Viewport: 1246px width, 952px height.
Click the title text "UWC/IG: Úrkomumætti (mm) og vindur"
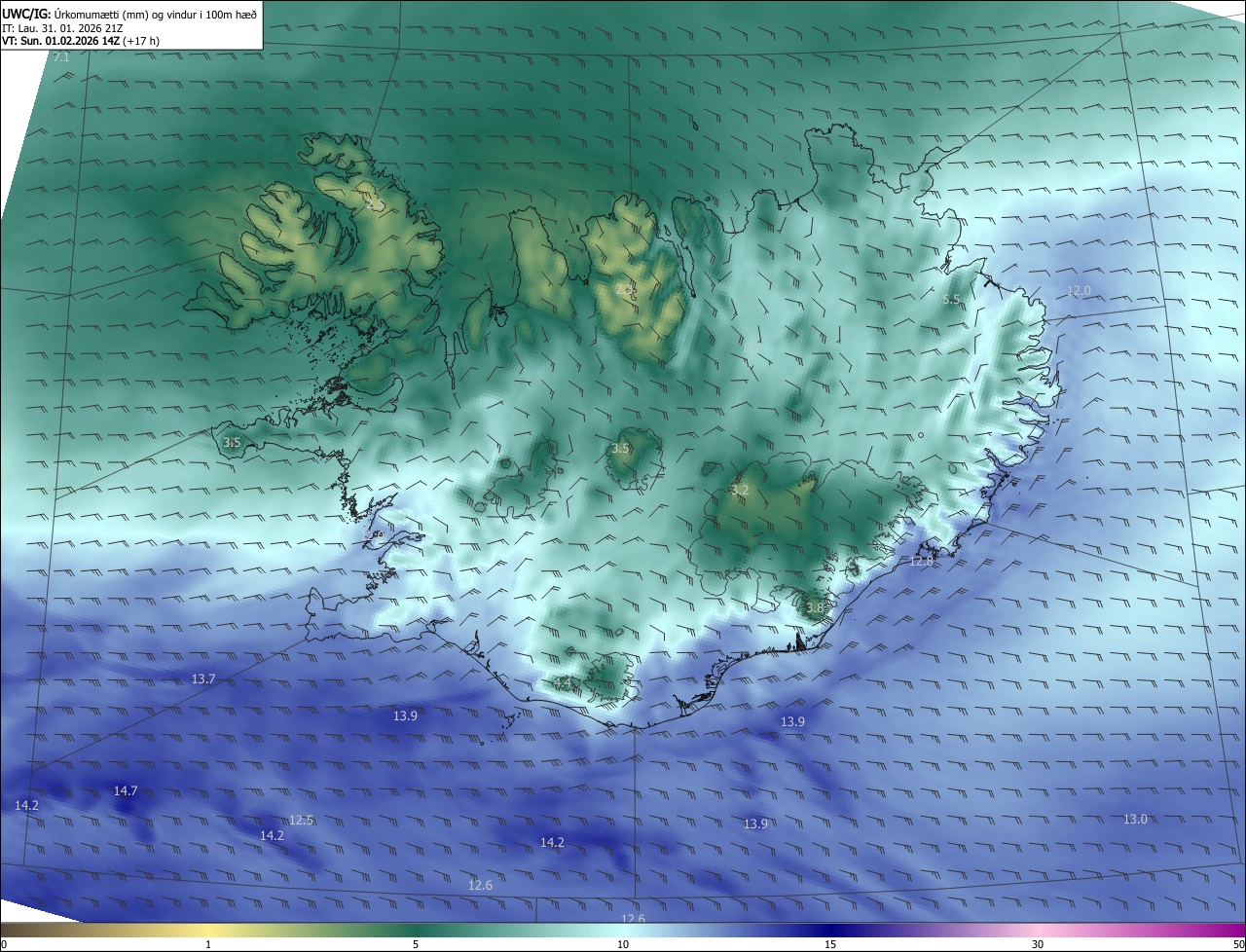[129, 15]
